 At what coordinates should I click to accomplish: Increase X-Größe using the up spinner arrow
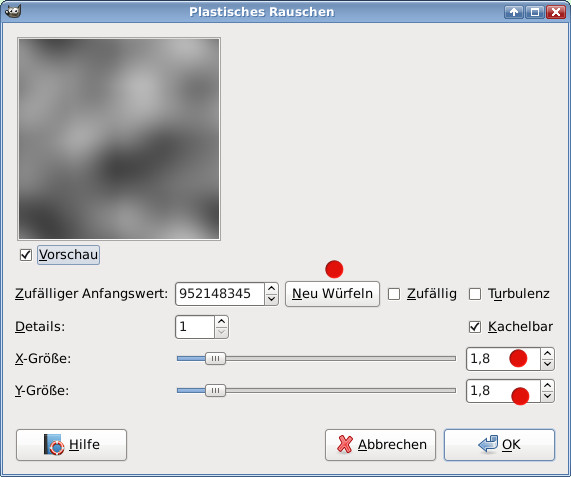click(547, 354)
